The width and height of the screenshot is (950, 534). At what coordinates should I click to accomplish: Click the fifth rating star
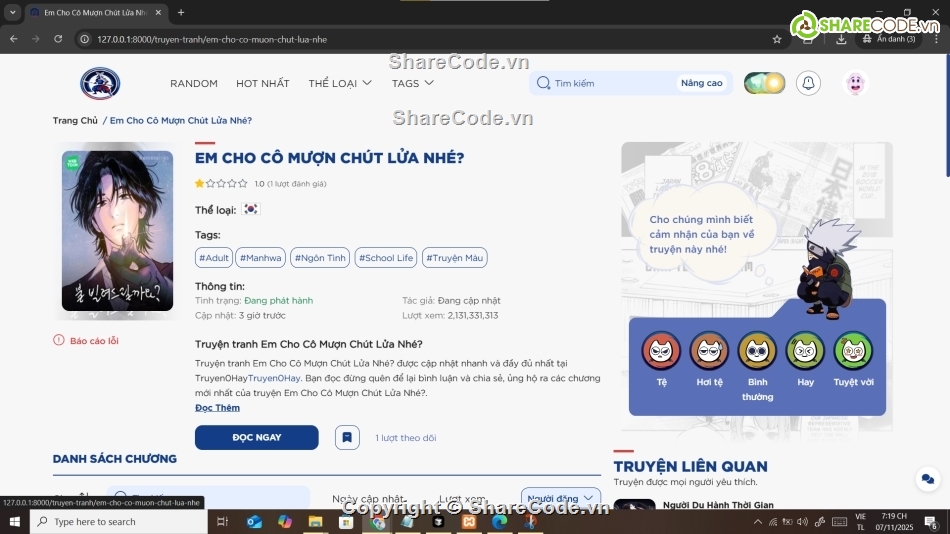click(x=243, y=183)
